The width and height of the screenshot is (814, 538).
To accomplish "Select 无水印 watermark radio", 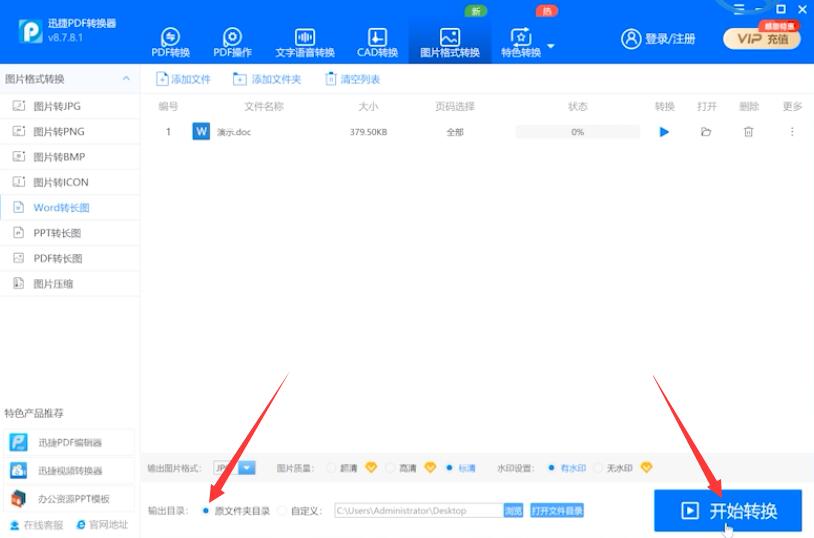I will [598, 468].
